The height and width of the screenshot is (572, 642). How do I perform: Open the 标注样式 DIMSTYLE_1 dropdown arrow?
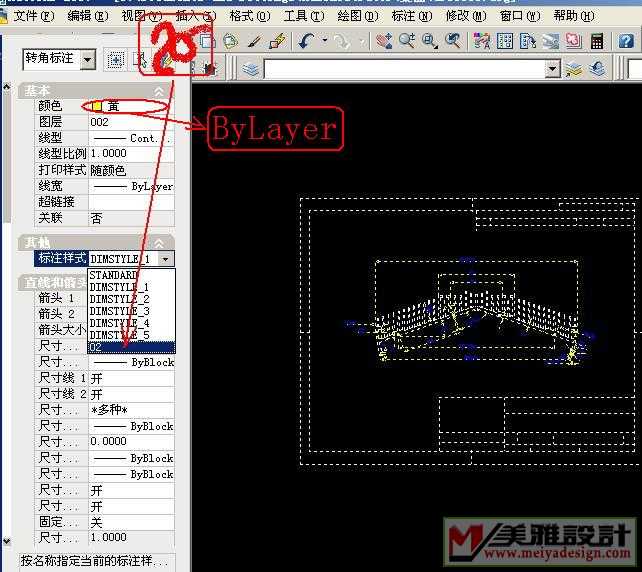coord(166,259)
